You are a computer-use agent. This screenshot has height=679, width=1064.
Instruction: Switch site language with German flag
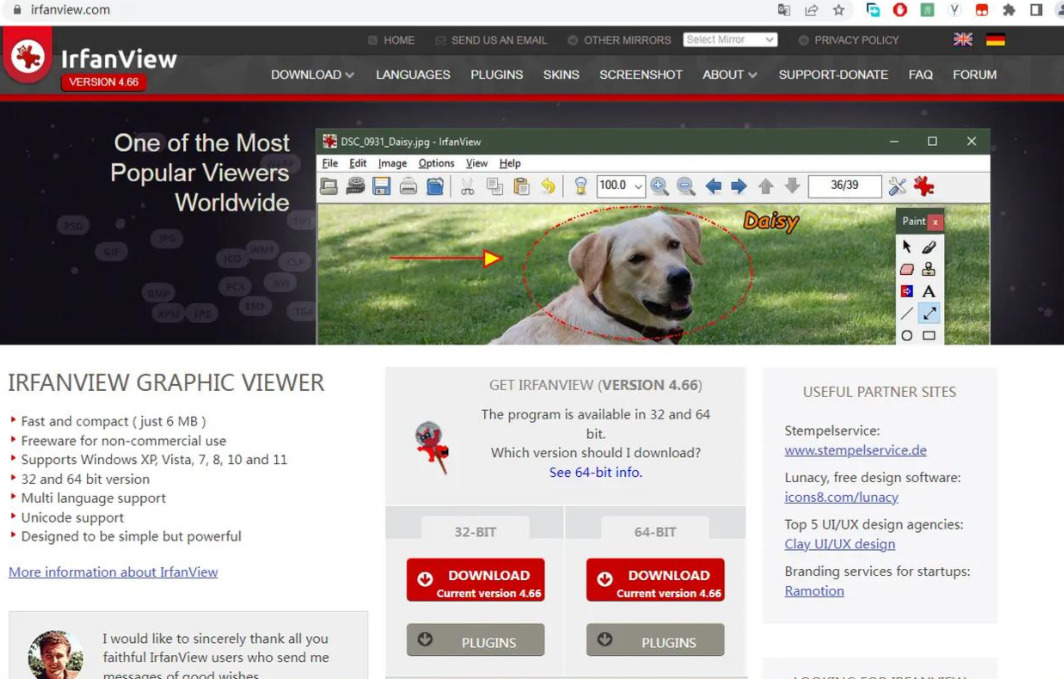pyautogui.click(x=995, y=39)
